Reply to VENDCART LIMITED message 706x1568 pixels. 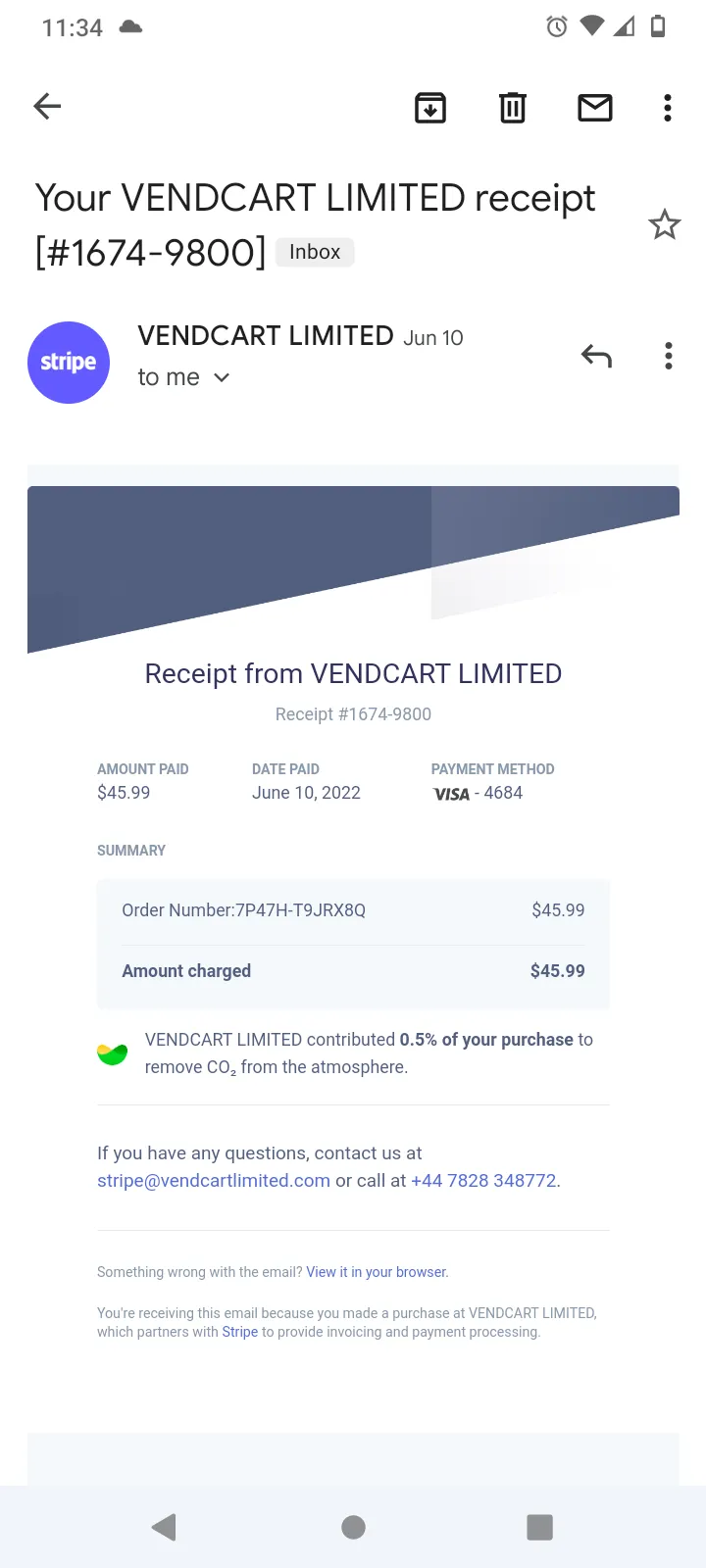[x=596, y=356]
